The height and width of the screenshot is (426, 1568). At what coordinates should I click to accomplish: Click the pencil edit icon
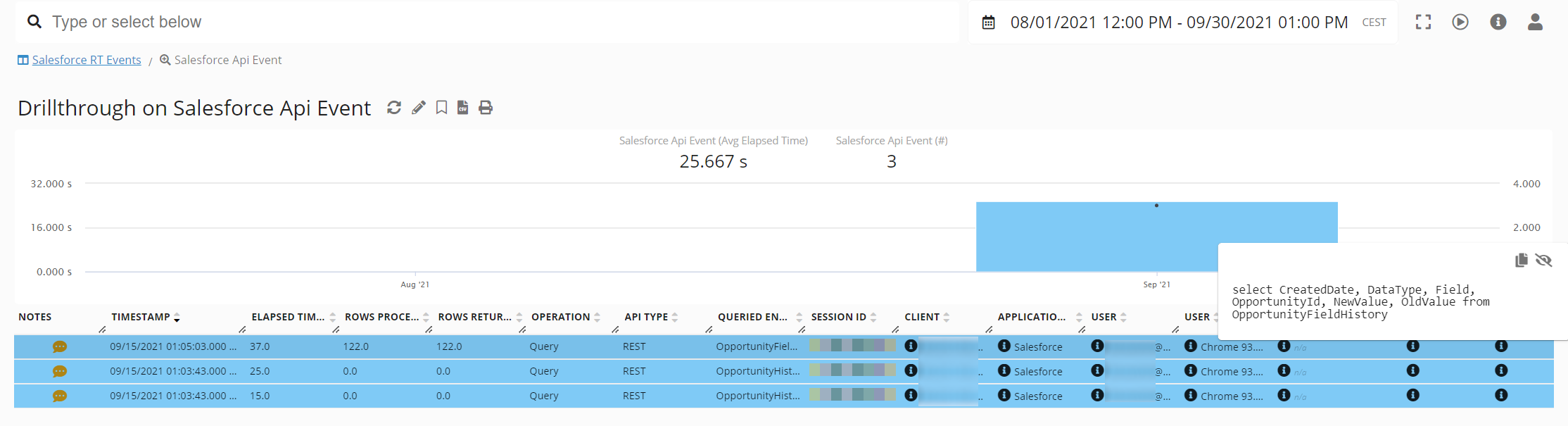(x=419, y=108)
